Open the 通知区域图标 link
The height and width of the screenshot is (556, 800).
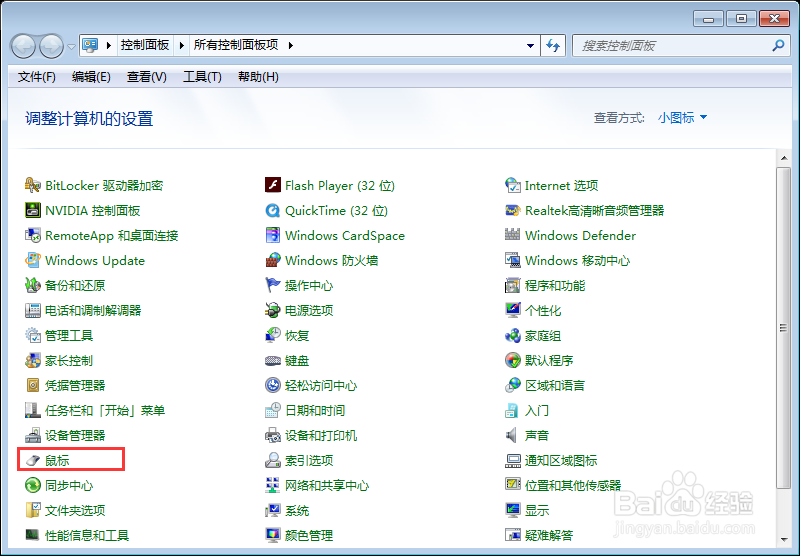pos(561,460)
